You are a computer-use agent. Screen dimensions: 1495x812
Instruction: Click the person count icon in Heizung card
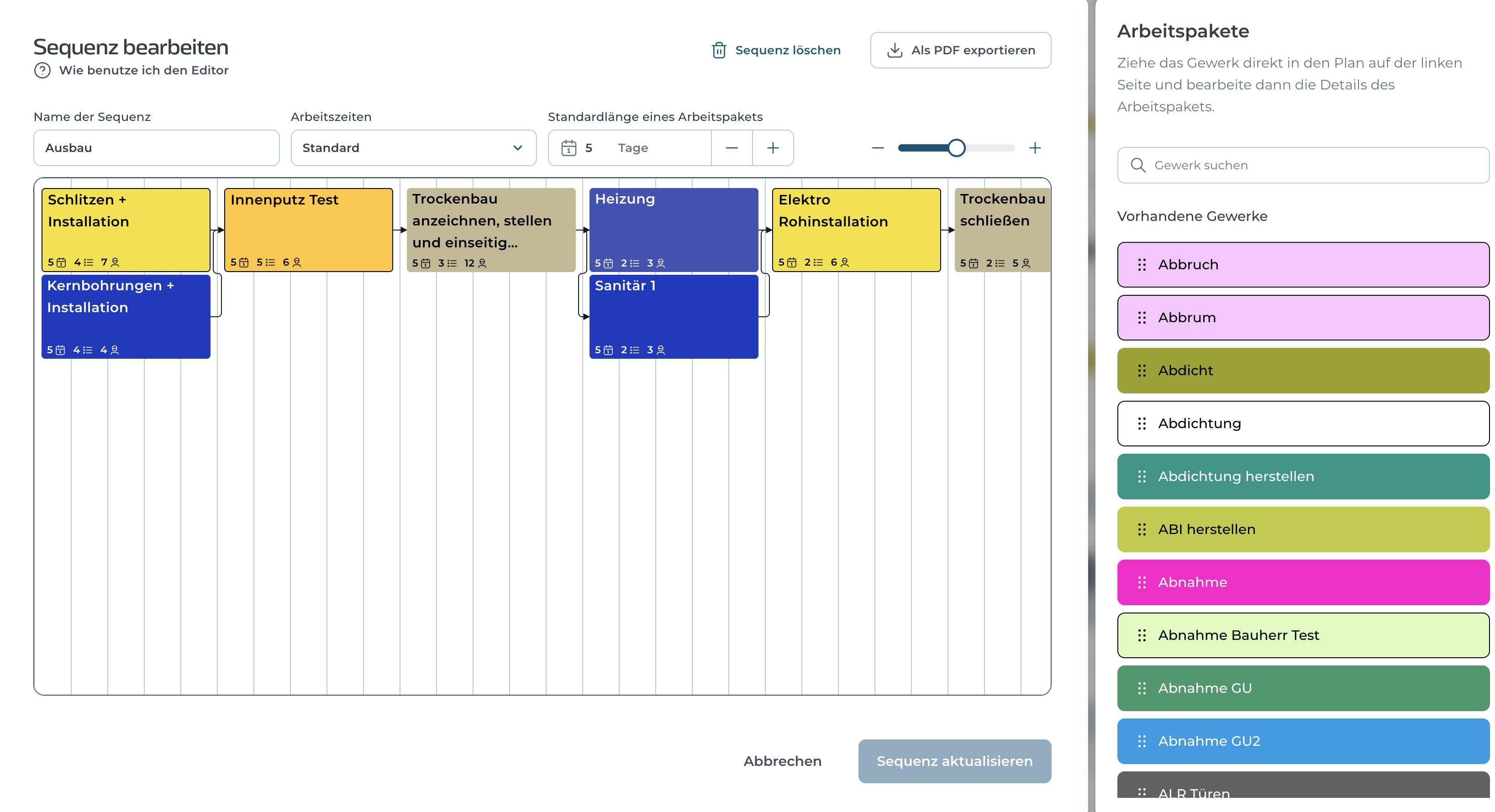click(x=660, y=263)
